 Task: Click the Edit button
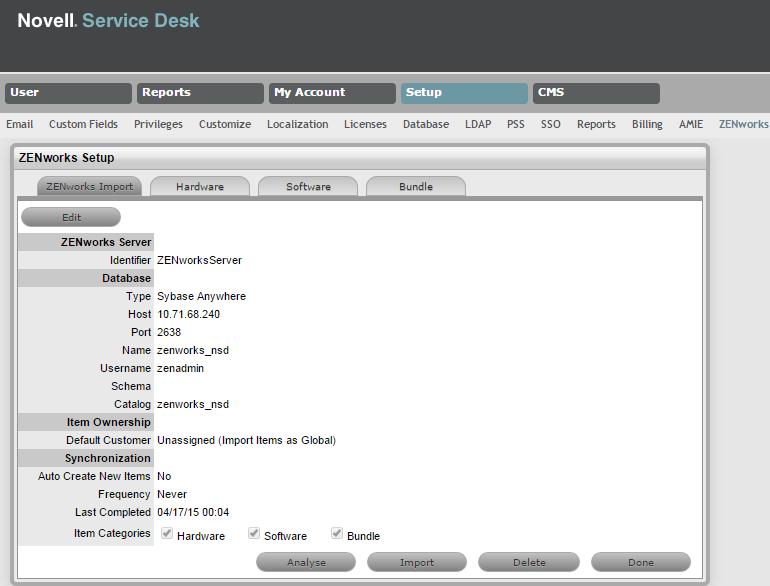(71, 217)
